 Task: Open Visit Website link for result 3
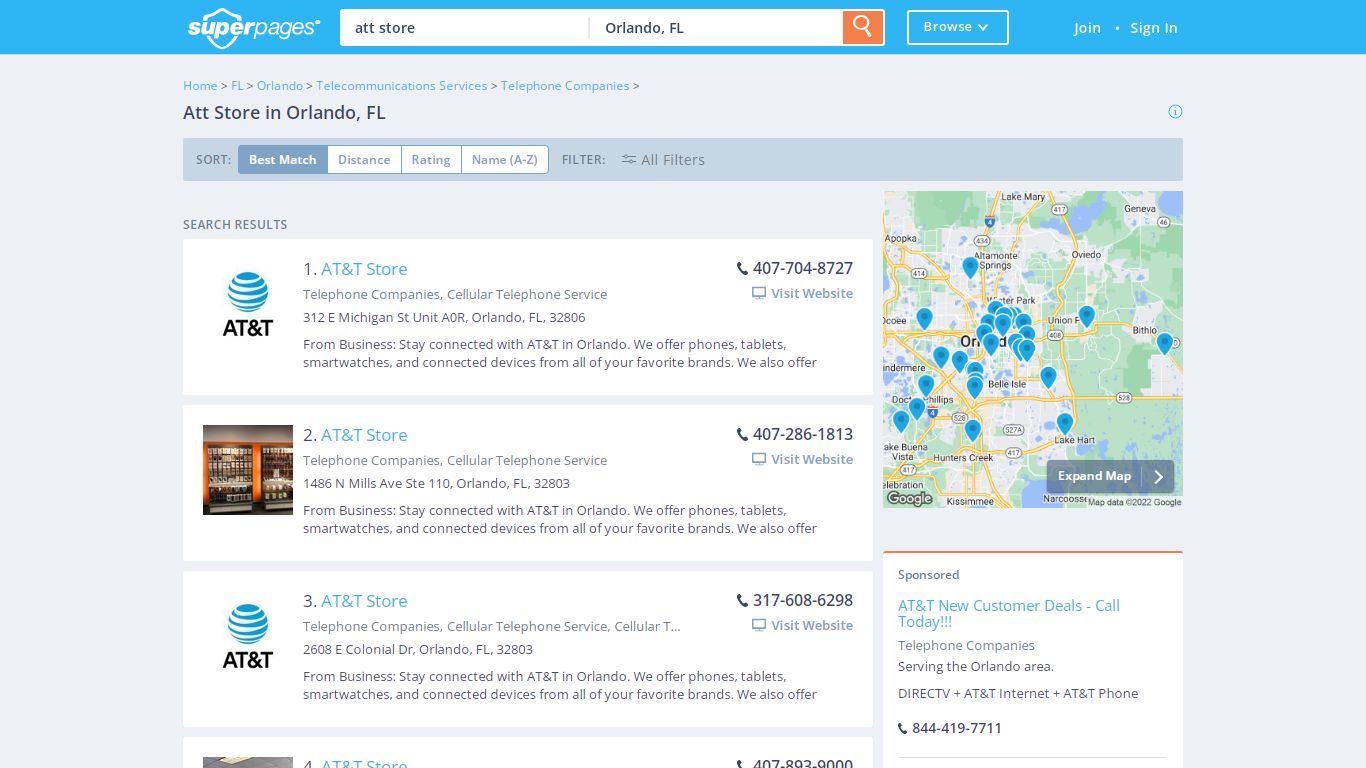[803, 626]
